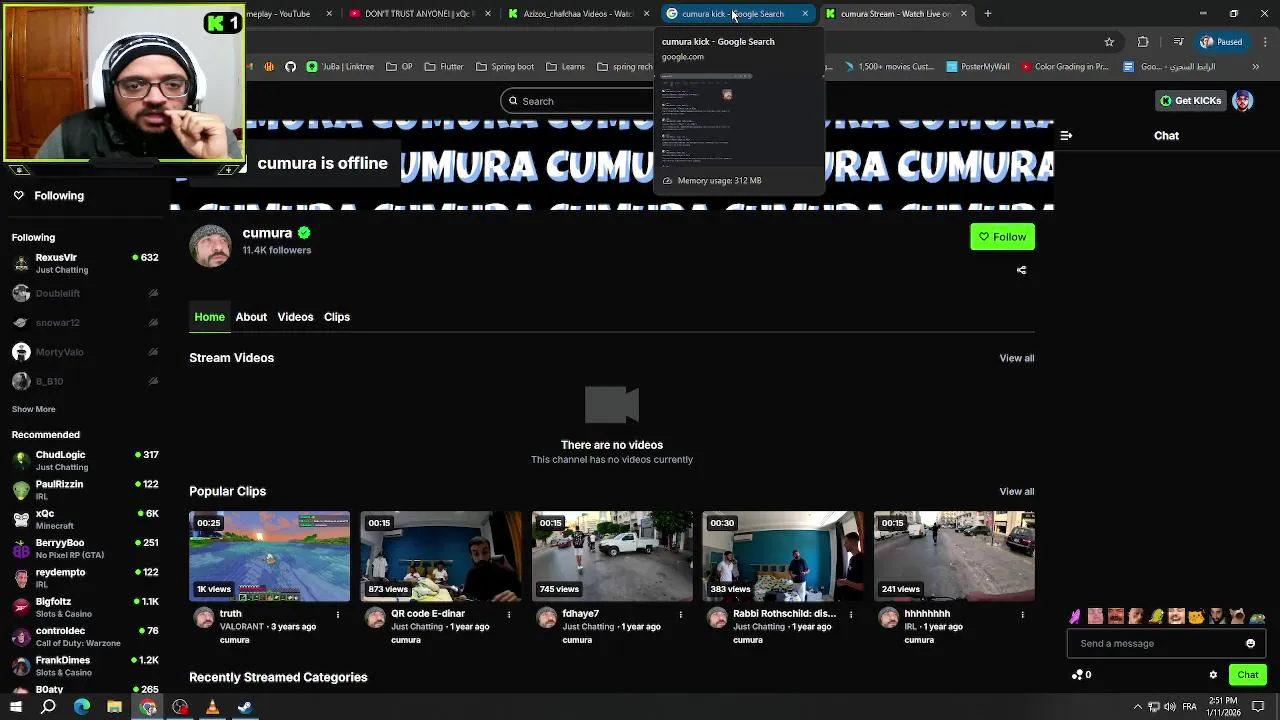Switch to the Videos tab
Screen dimensions: 1280x720
click(x=295, y=317)
